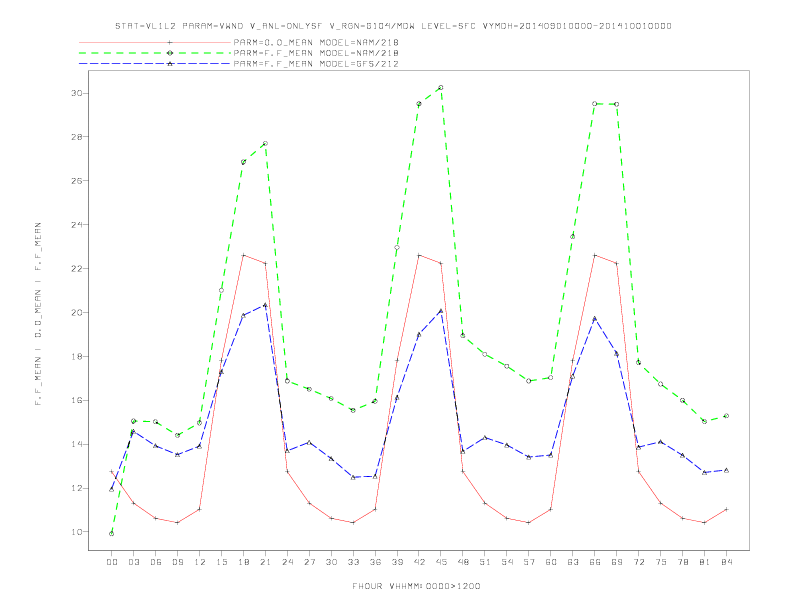Click x-axis tick label 24
The image size is (792, 612).
287,562
